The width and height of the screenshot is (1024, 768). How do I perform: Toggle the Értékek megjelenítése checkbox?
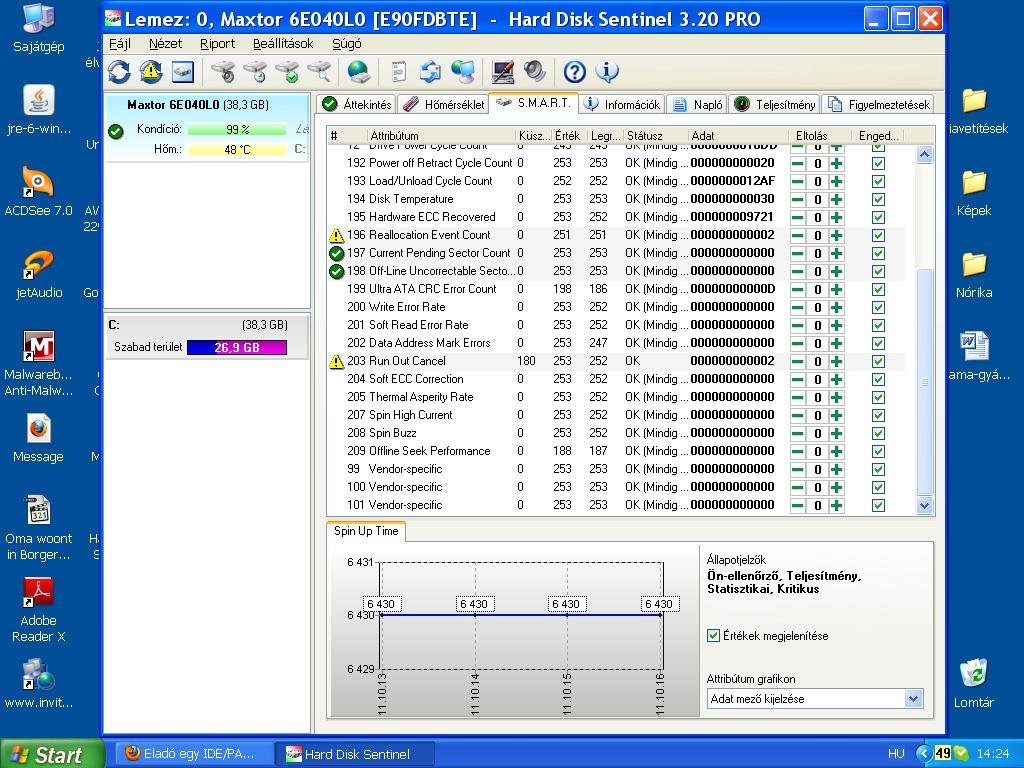(x=714, y=635)
